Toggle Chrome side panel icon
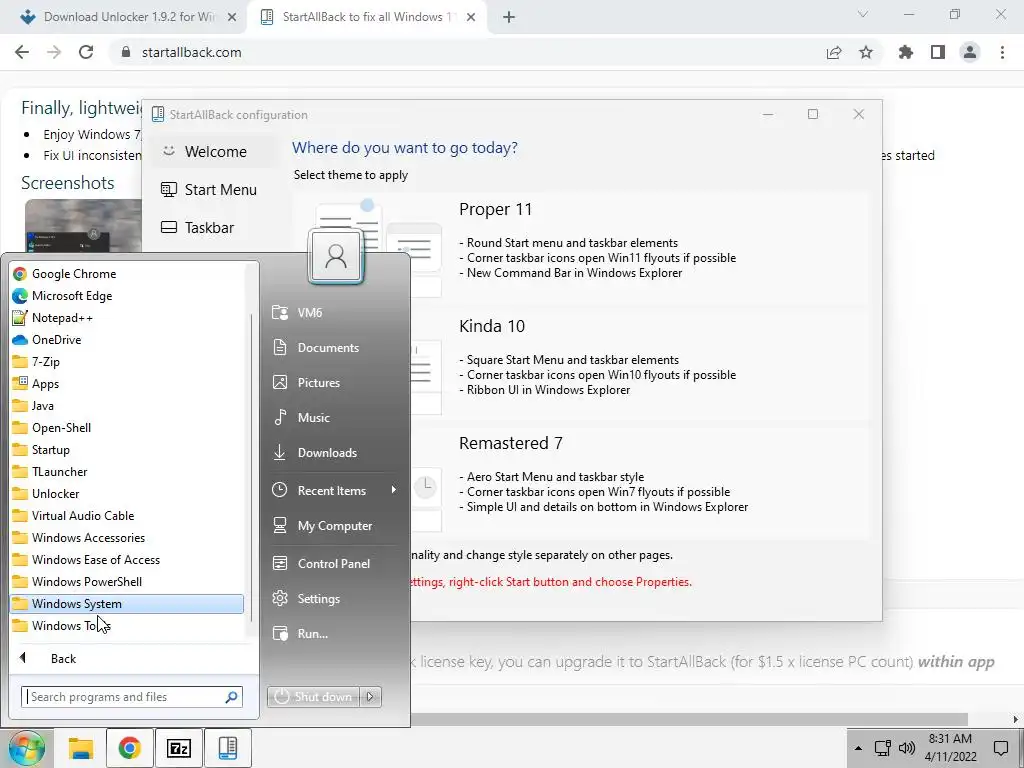Image resolution: width=1024 pixels, height=768 pixels. point(938,52)
